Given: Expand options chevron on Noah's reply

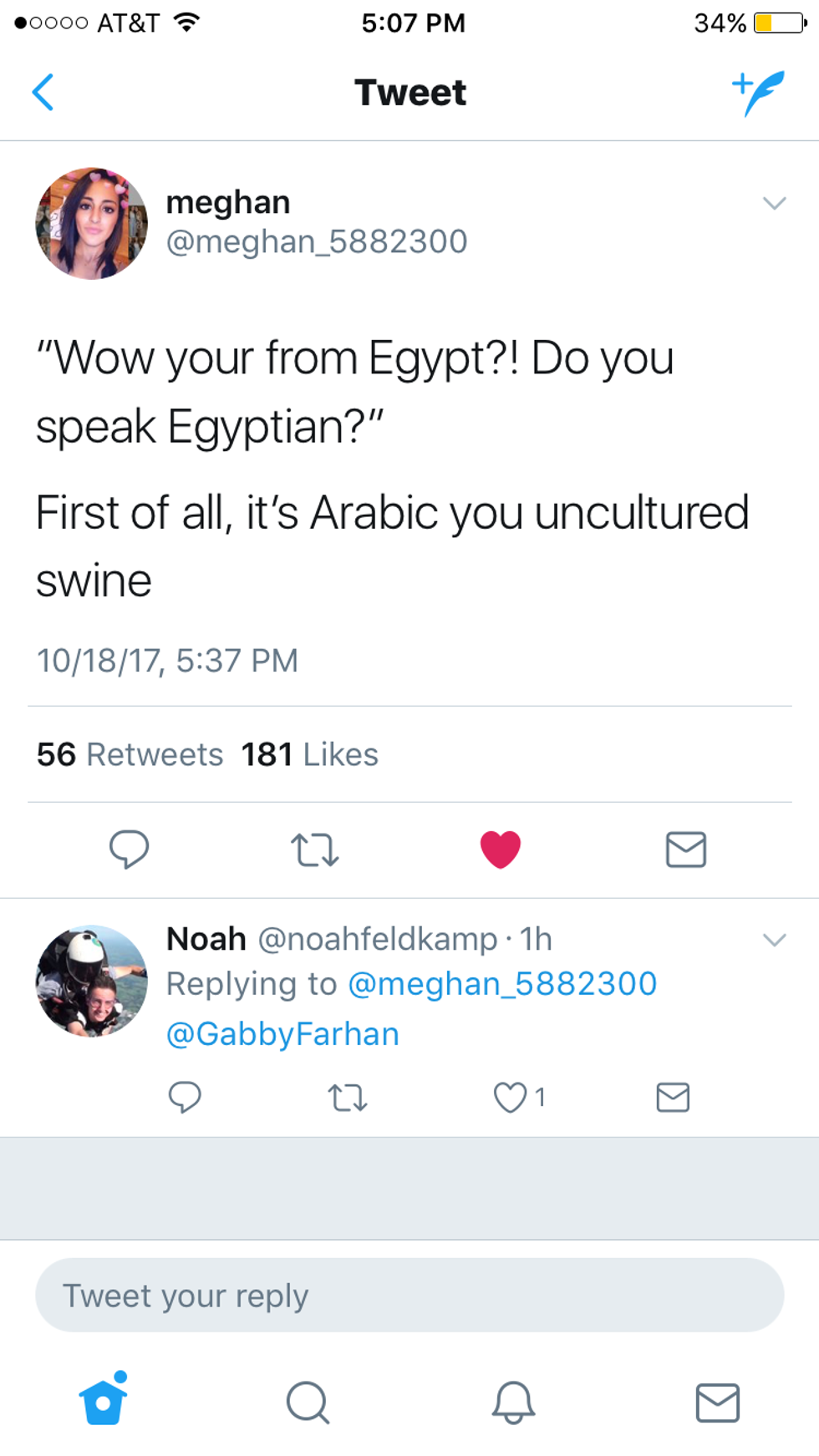Looking at the screenshot, I should click(x=775, y=940).
